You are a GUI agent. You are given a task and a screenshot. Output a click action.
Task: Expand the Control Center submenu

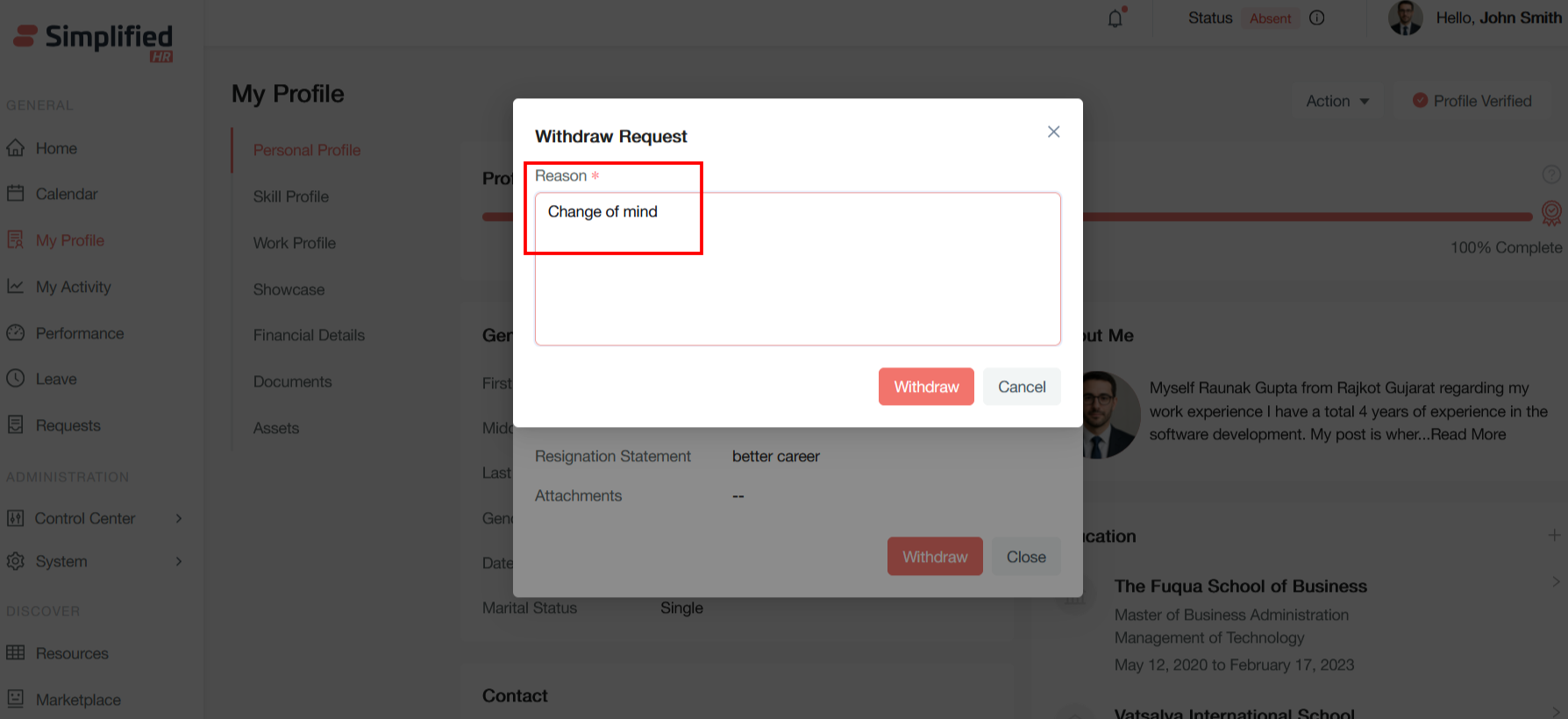[179, 518]
